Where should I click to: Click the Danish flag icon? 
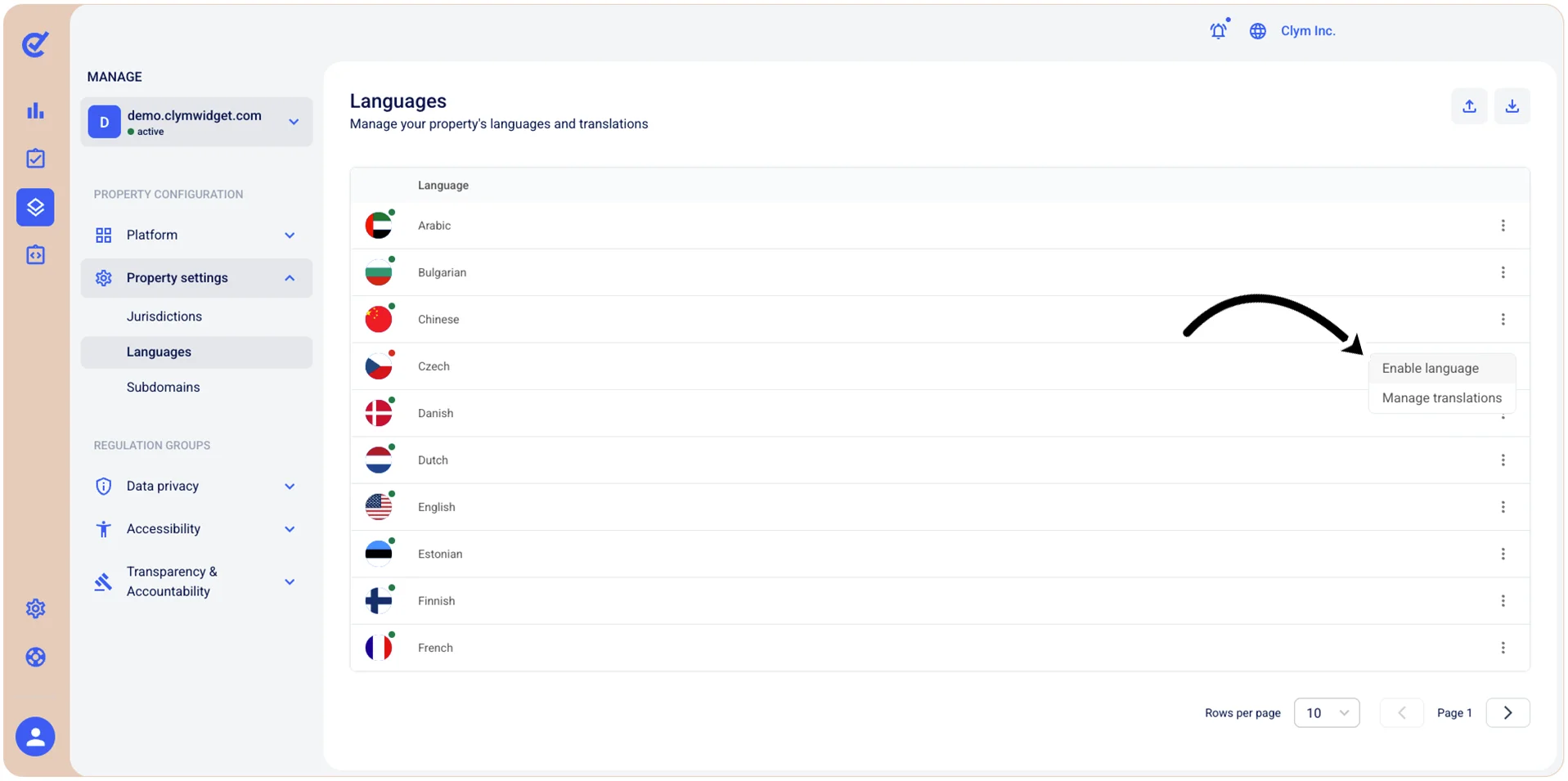click(379, 413)
